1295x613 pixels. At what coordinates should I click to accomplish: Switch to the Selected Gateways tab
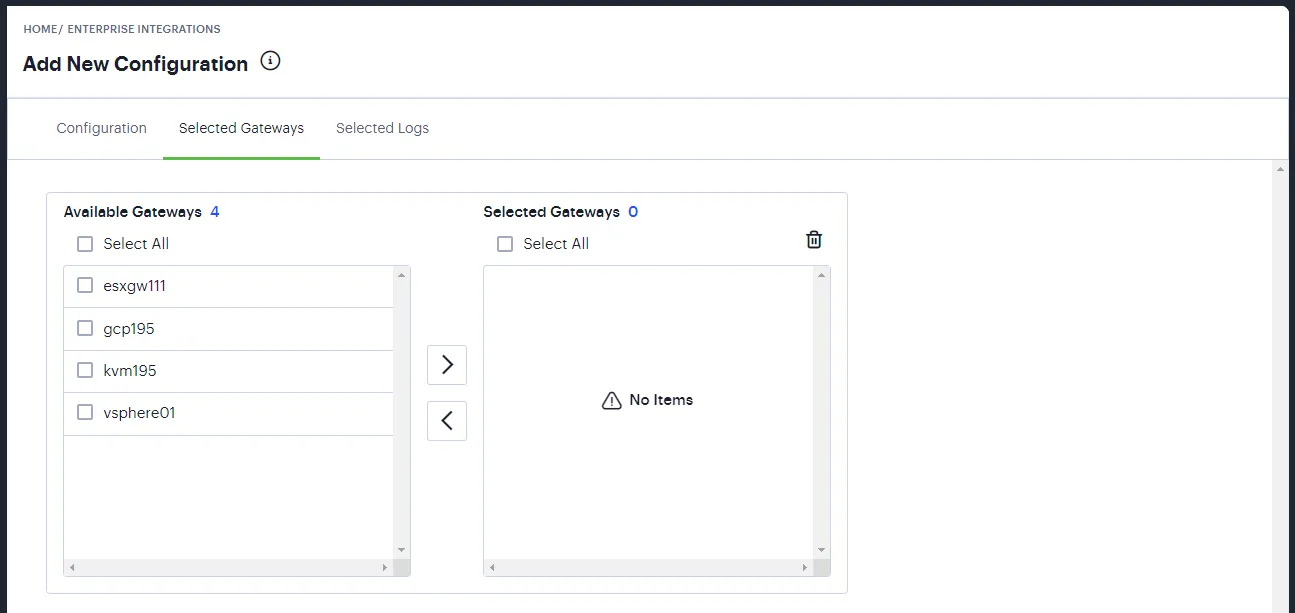coord(241,128)
